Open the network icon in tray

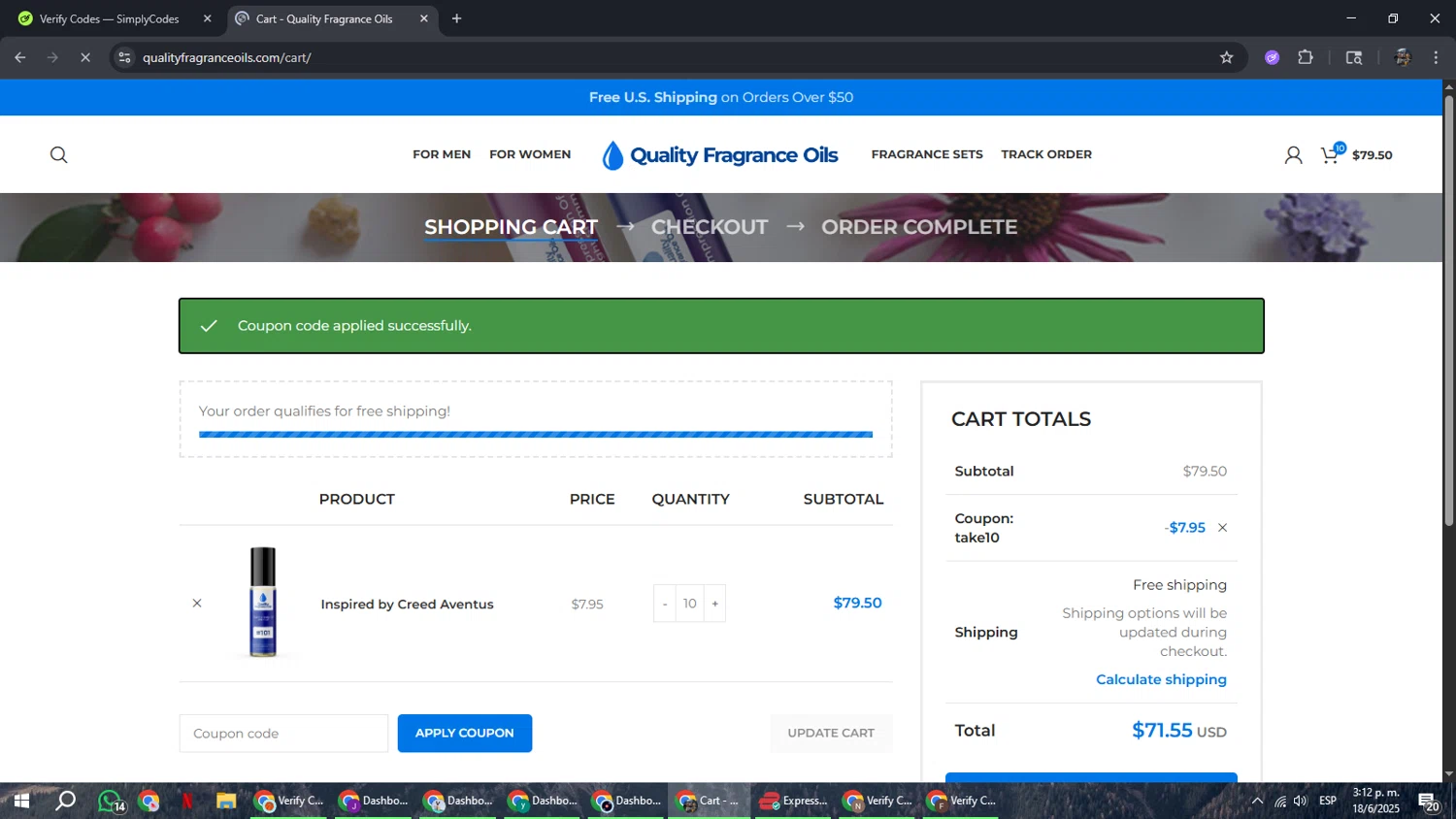[x=1280, y=802]
